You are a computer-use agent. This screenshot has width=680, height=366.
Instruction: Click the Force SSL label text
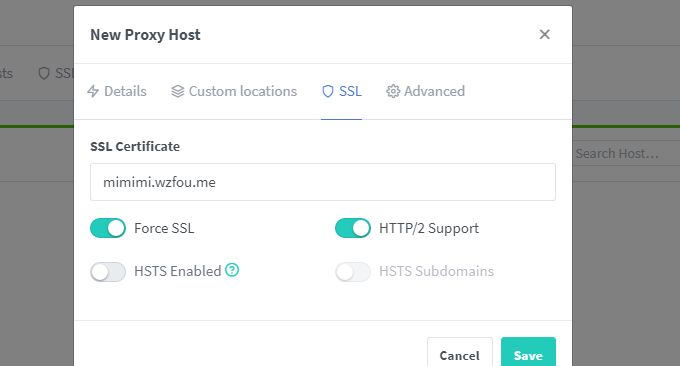tap(164, 228)
